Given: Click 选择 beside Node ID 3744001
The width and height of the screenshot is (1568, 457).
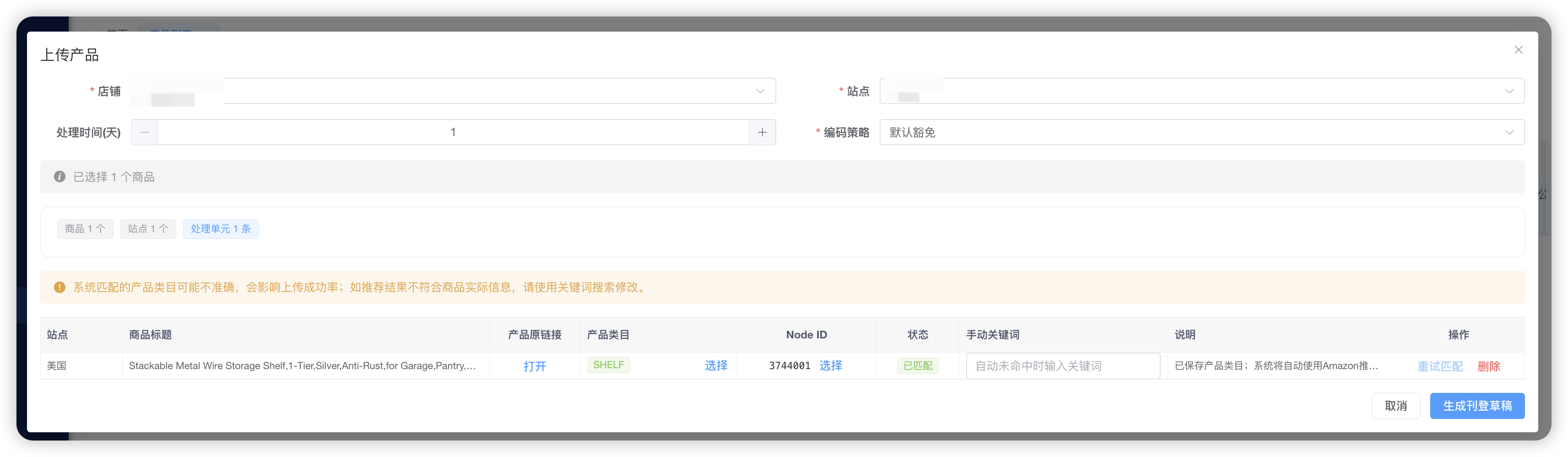Looking at the screenshot, I should pos(830,365).
